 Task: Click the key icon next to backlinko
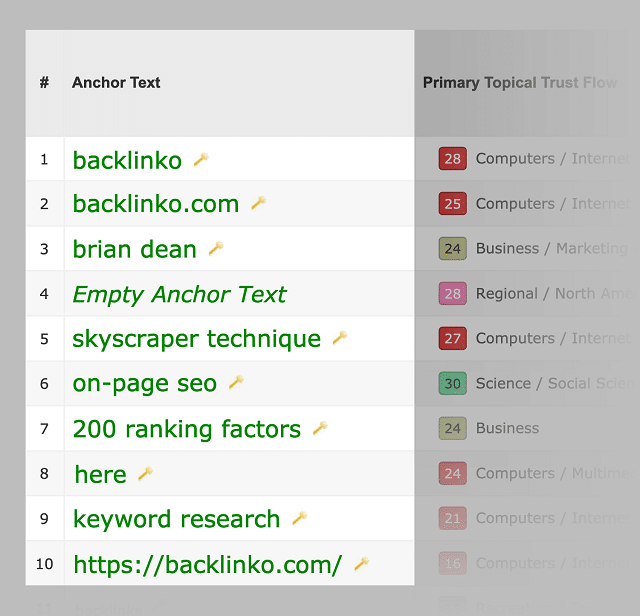(201, 159)
